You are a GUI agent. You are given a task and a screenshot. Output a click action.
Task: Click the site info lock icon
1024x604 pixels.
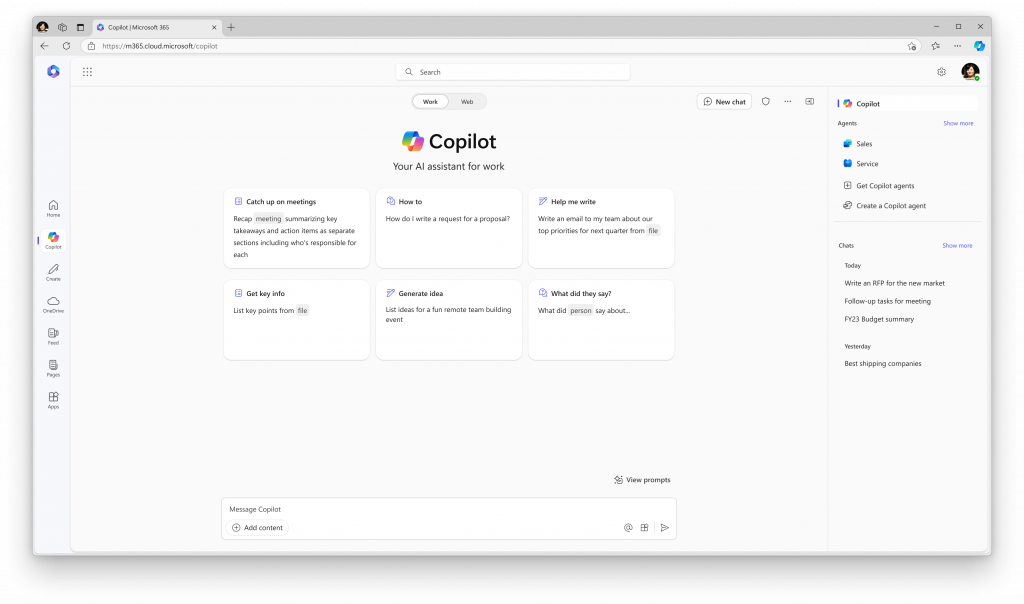coord(91,46)
